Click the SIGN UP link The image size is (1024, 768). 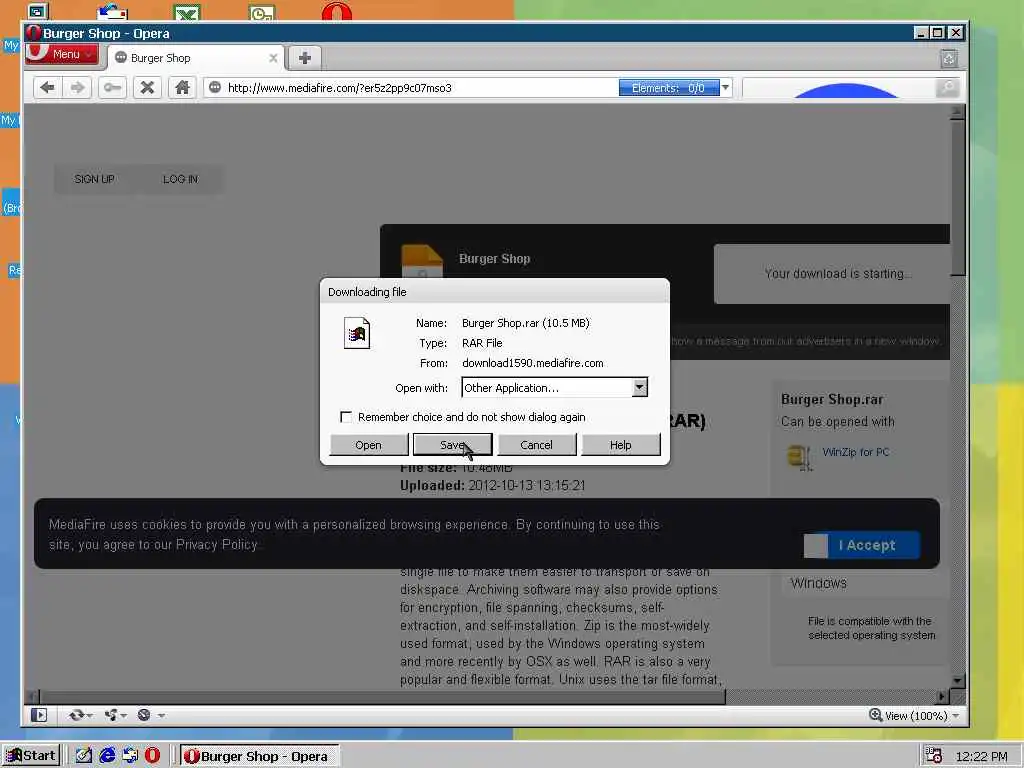coord(94,179)
